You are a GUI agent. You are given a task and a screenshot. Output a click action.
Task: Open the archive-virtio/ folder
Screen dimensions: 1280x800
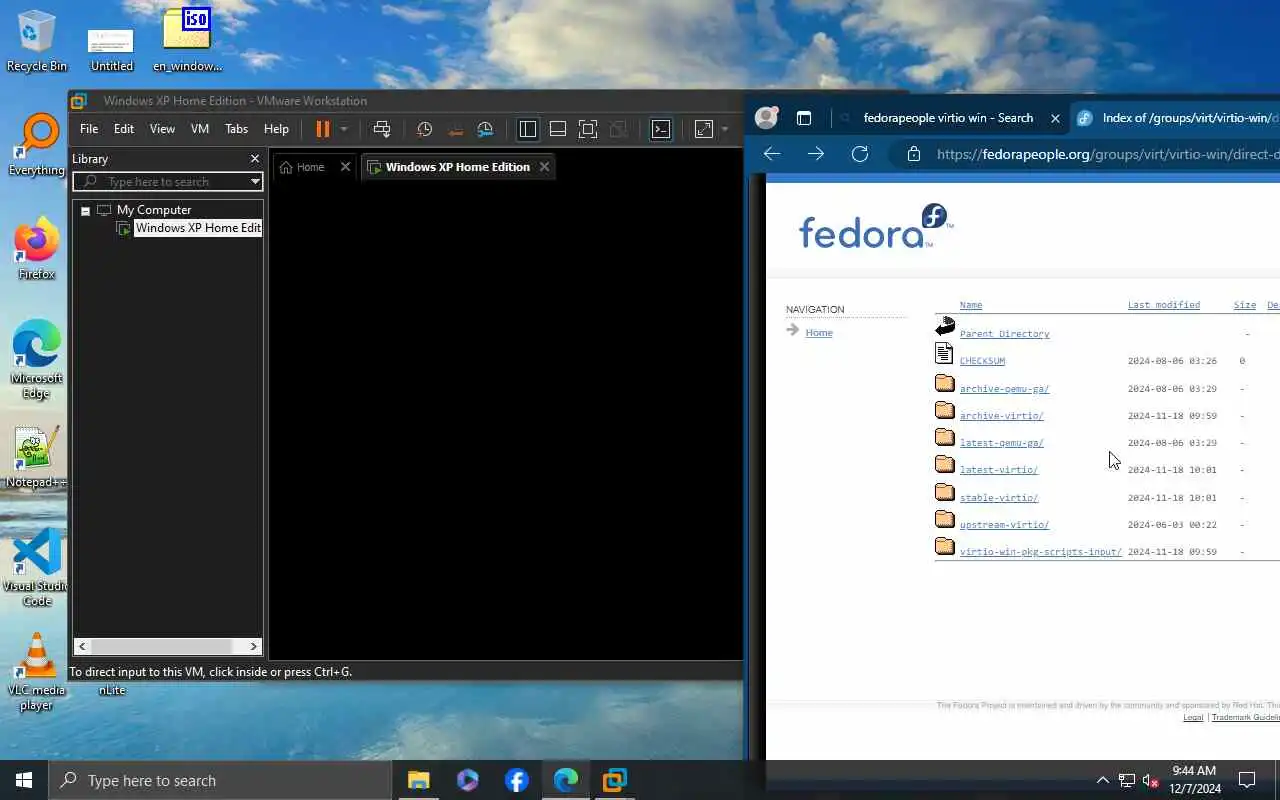[x=1001, y=416]
